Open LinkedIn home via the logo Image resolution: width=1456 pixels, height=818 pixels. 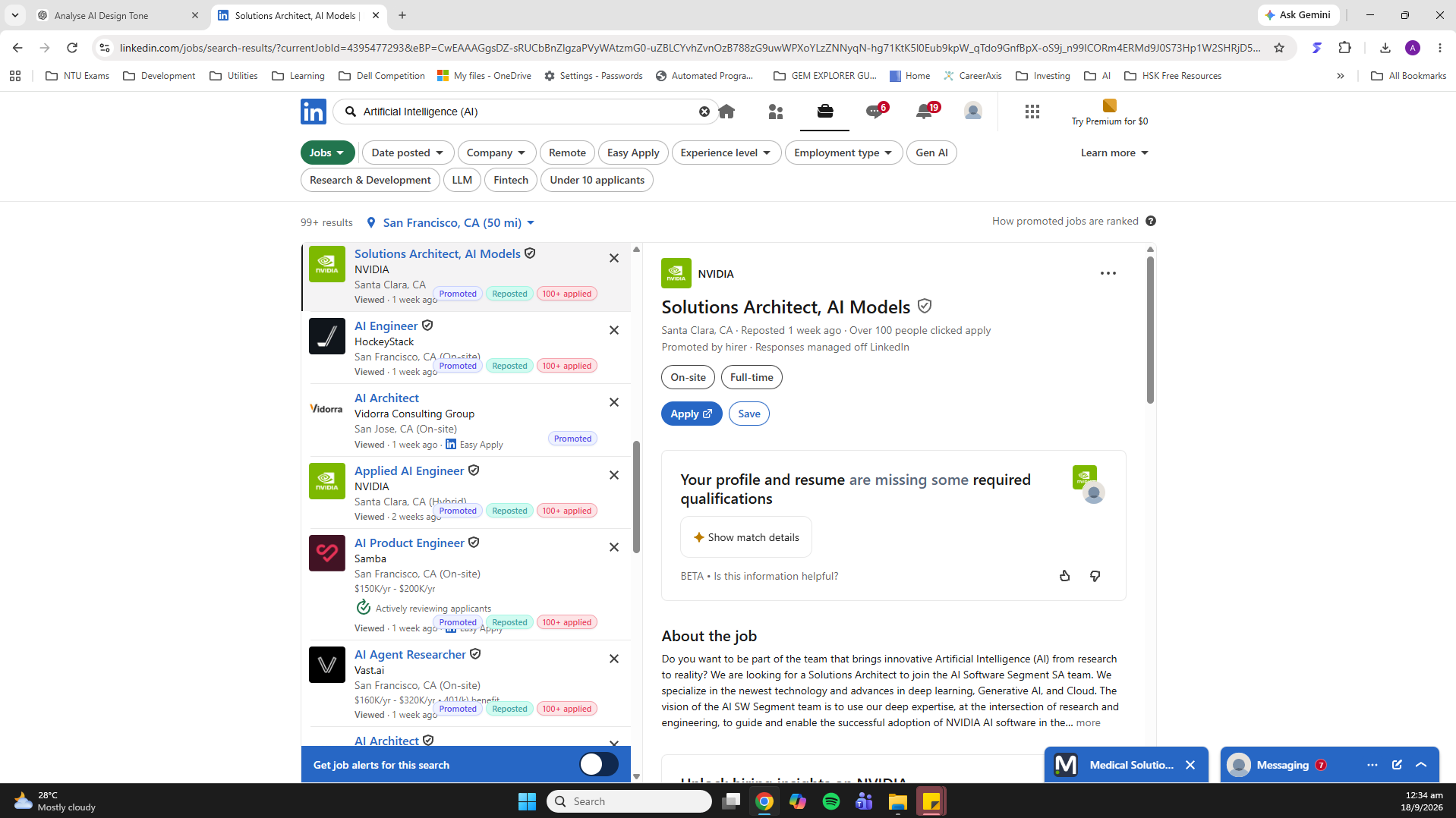point(313,112)
